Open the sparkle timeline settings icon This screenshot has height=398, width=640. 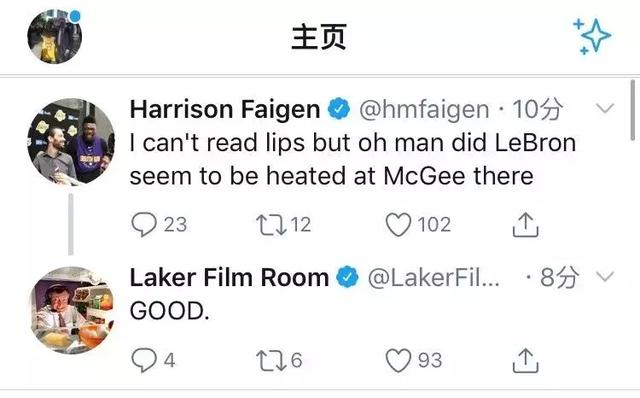592,36
